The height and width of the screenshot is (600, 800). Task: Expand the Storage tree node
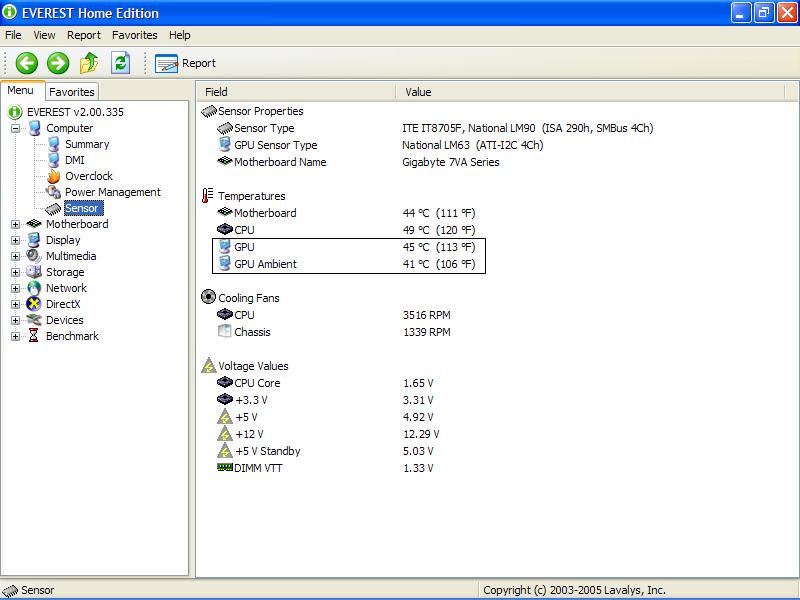coord(15,272)
